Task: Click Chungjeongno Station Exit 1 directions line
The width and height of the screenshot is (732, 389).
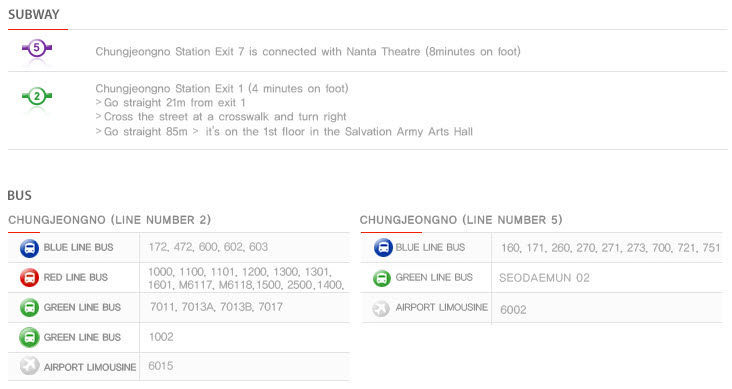Action: click(222, 88)
